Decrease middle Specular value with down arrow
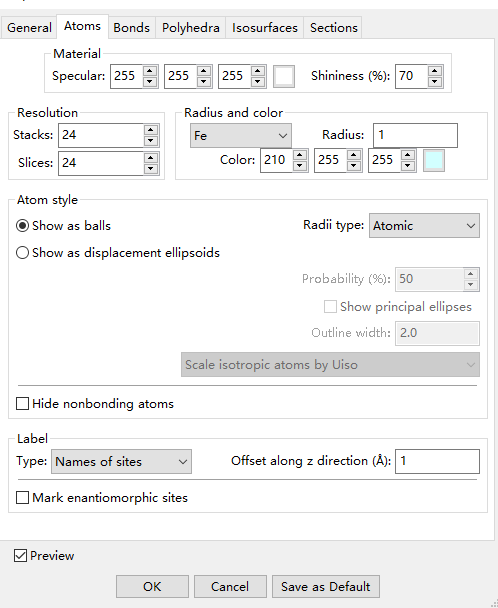Screen dimensions: 498x608 tap(204, 82)
